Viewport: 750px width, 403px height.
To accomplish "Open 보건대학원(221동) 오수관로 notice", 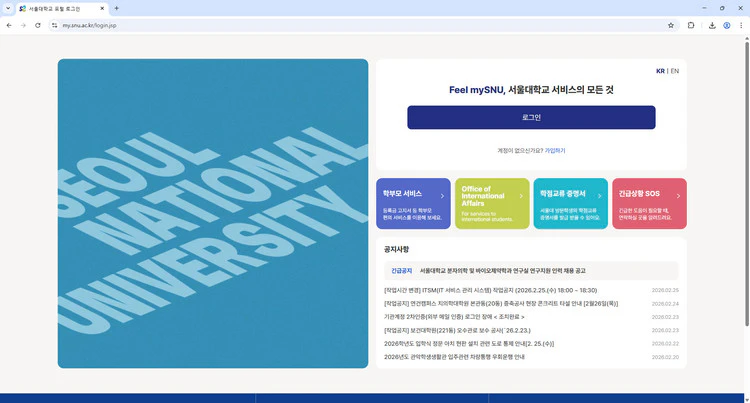I will 457,330.
